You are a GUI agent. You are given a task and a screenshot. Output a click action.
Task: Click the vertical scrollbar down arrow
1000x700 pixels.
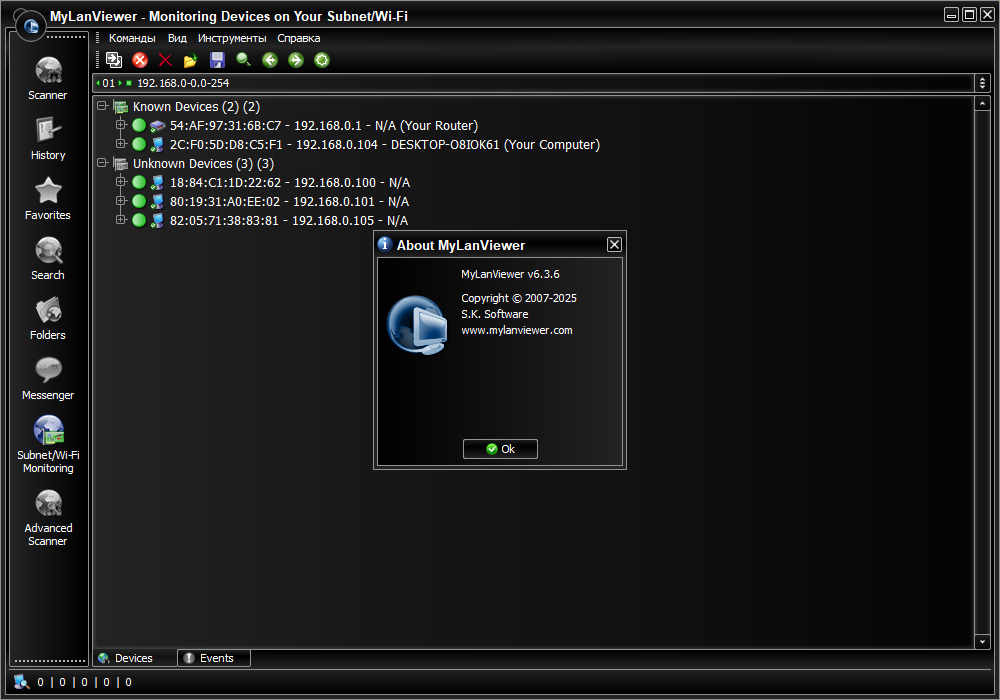tap(982, 641)
